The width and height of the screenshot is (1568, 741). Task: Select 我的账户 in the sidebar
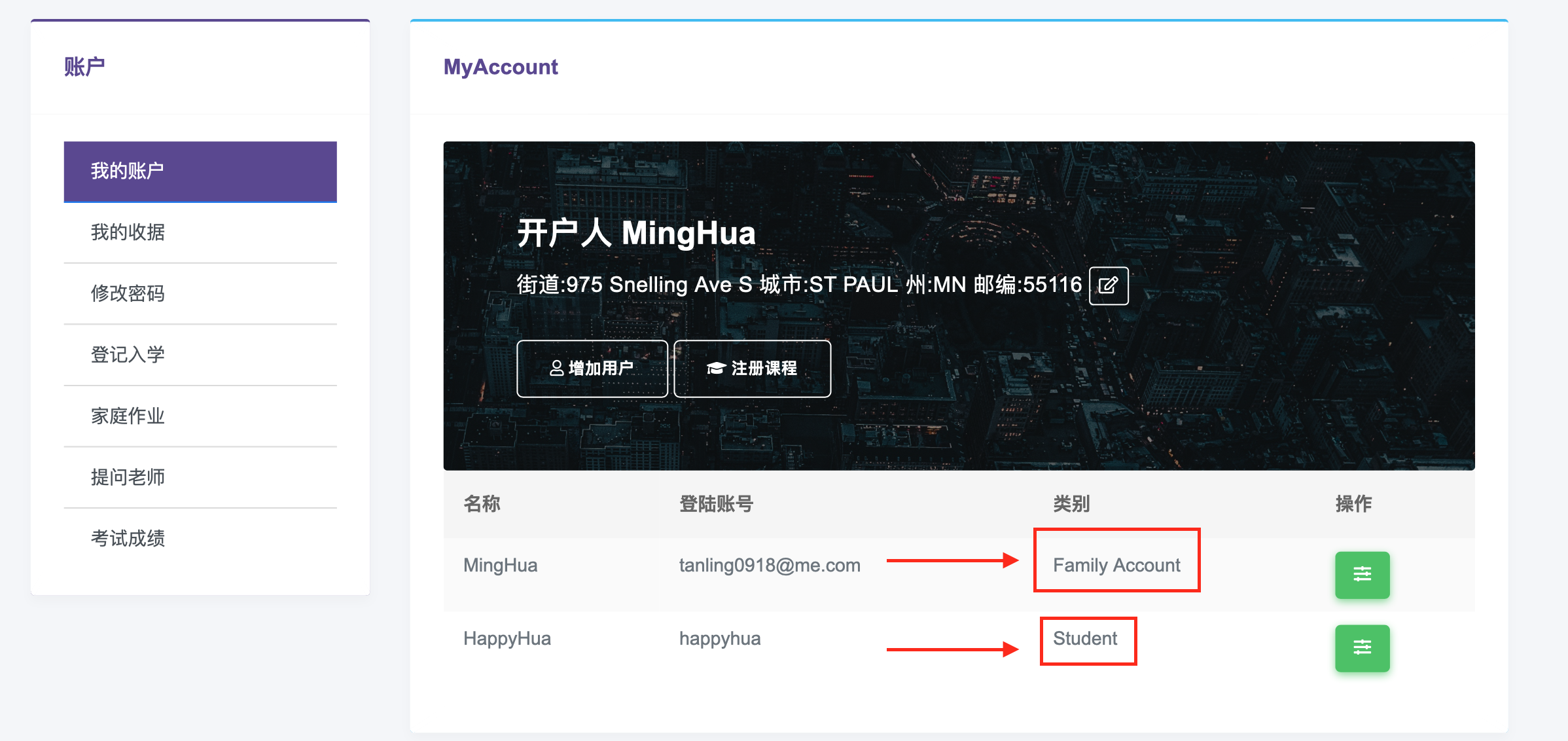coord(200,172)
